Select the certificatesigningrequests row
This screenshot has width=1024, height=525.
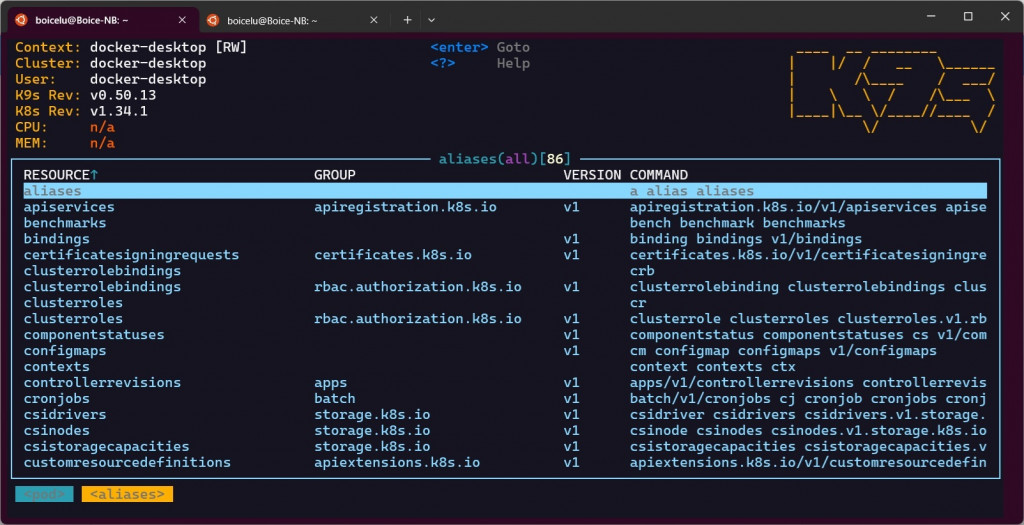click(505, 255)
